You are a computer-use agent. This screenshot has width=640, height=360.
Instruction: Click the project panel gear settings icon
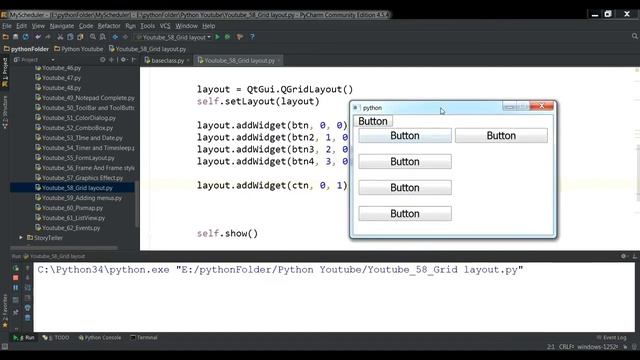click(123, 60)
